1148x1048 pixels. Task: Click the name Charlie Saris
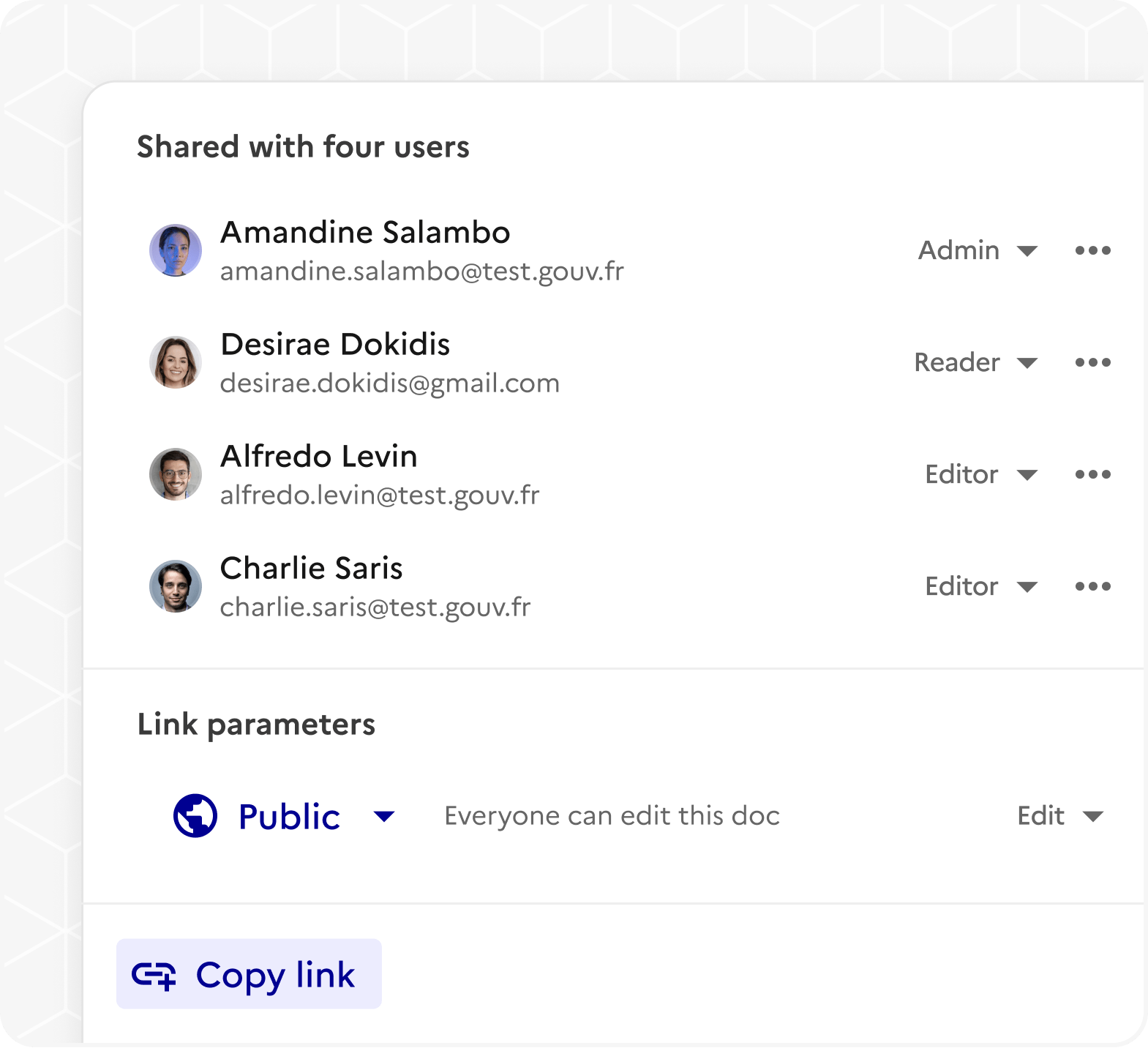point(311,568)
